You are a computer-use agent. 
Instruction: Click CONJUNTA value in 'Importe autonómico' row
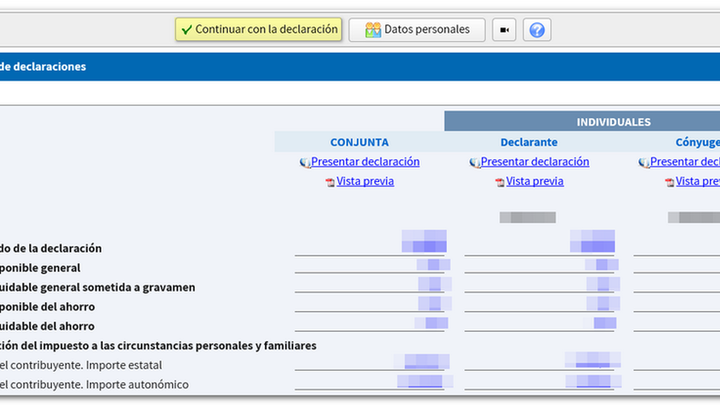(x=425, y=381)
